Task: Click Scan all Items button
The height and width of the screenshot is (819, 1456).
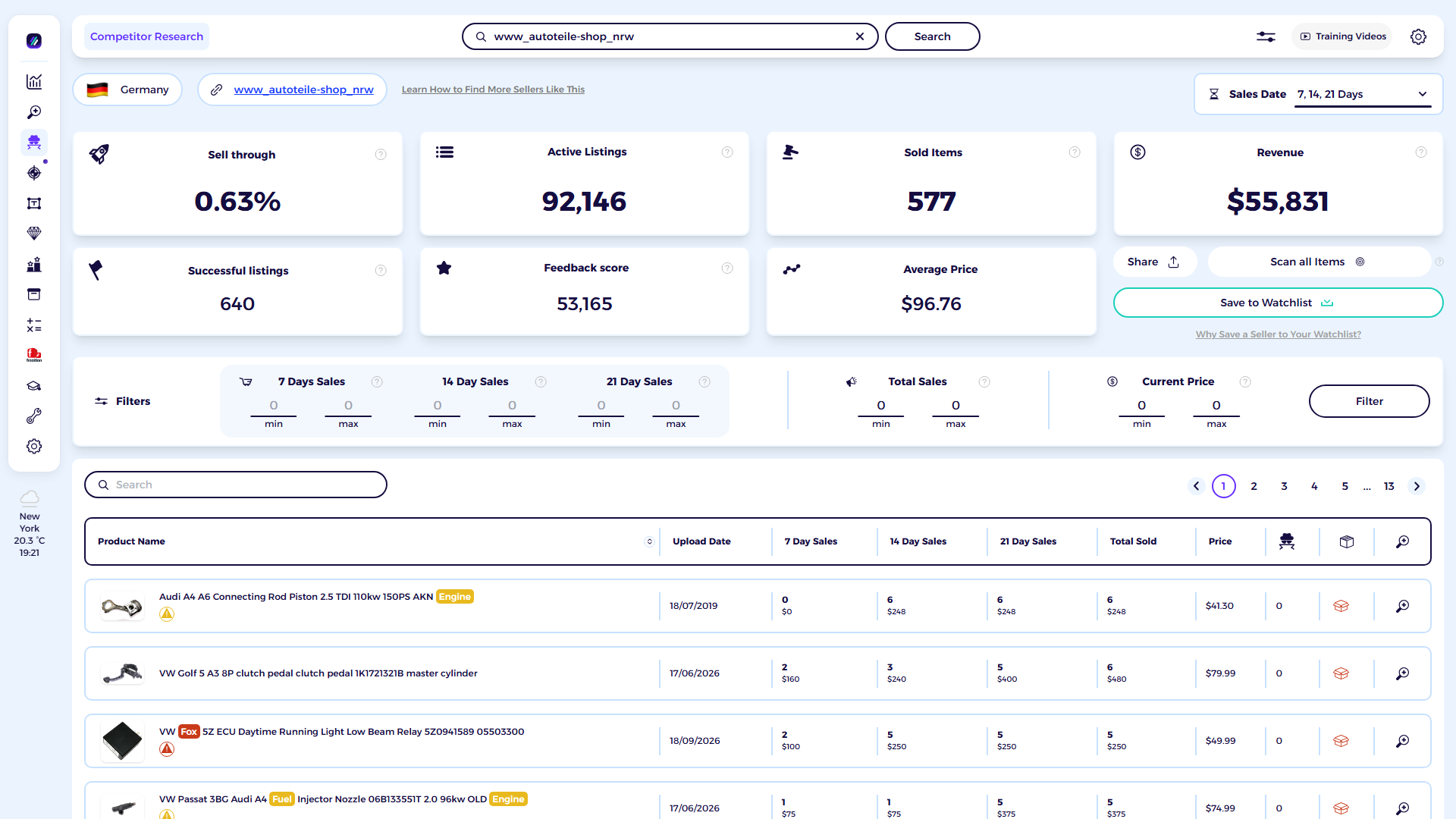Action: click(1319, 262)
